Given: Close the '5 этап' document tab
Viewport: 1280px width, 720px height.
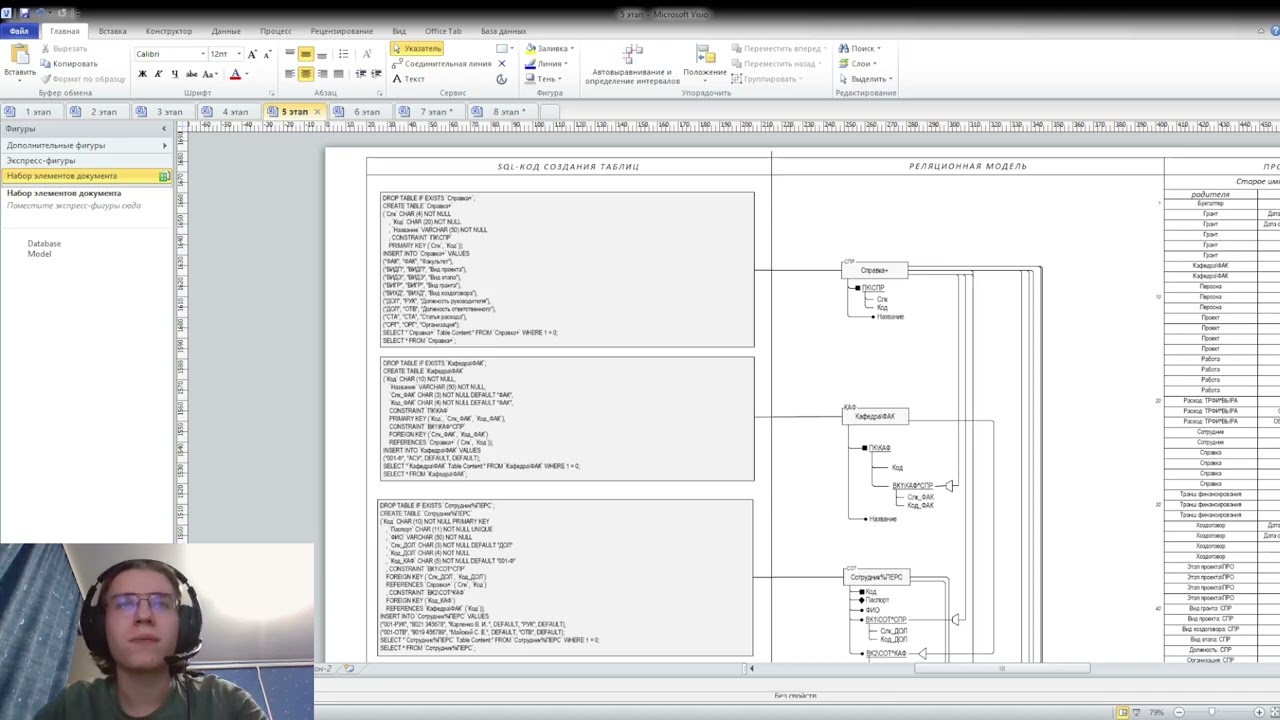Looking at the screenshot, I should click(x=318, y=112).
